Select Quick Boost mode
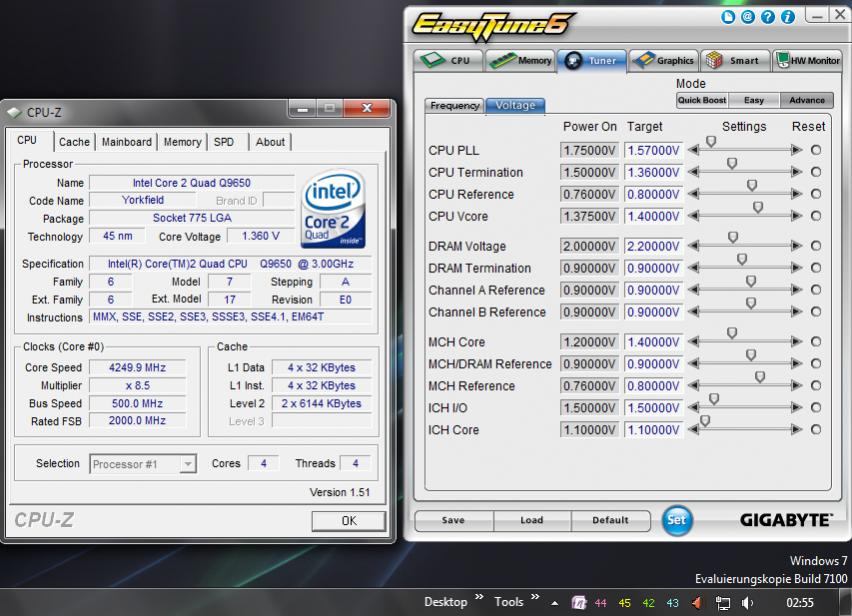 tap(701, 100)
